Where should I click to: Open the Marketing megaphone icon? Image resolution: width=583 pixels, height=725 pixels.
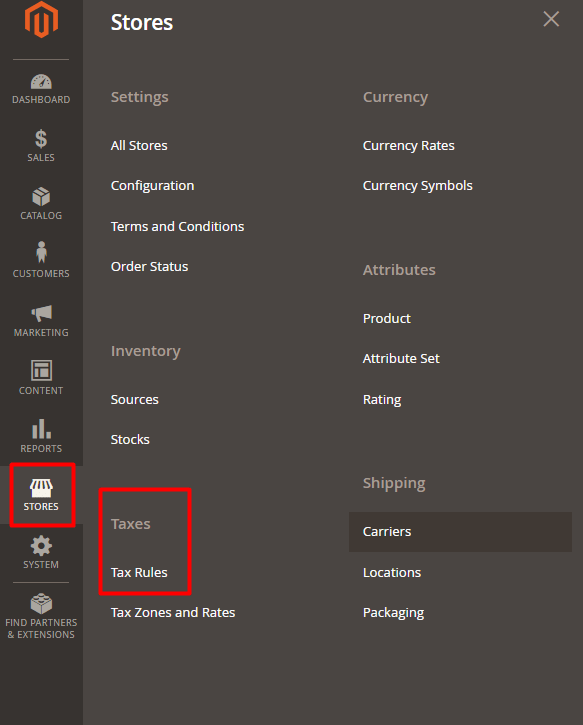41,313
